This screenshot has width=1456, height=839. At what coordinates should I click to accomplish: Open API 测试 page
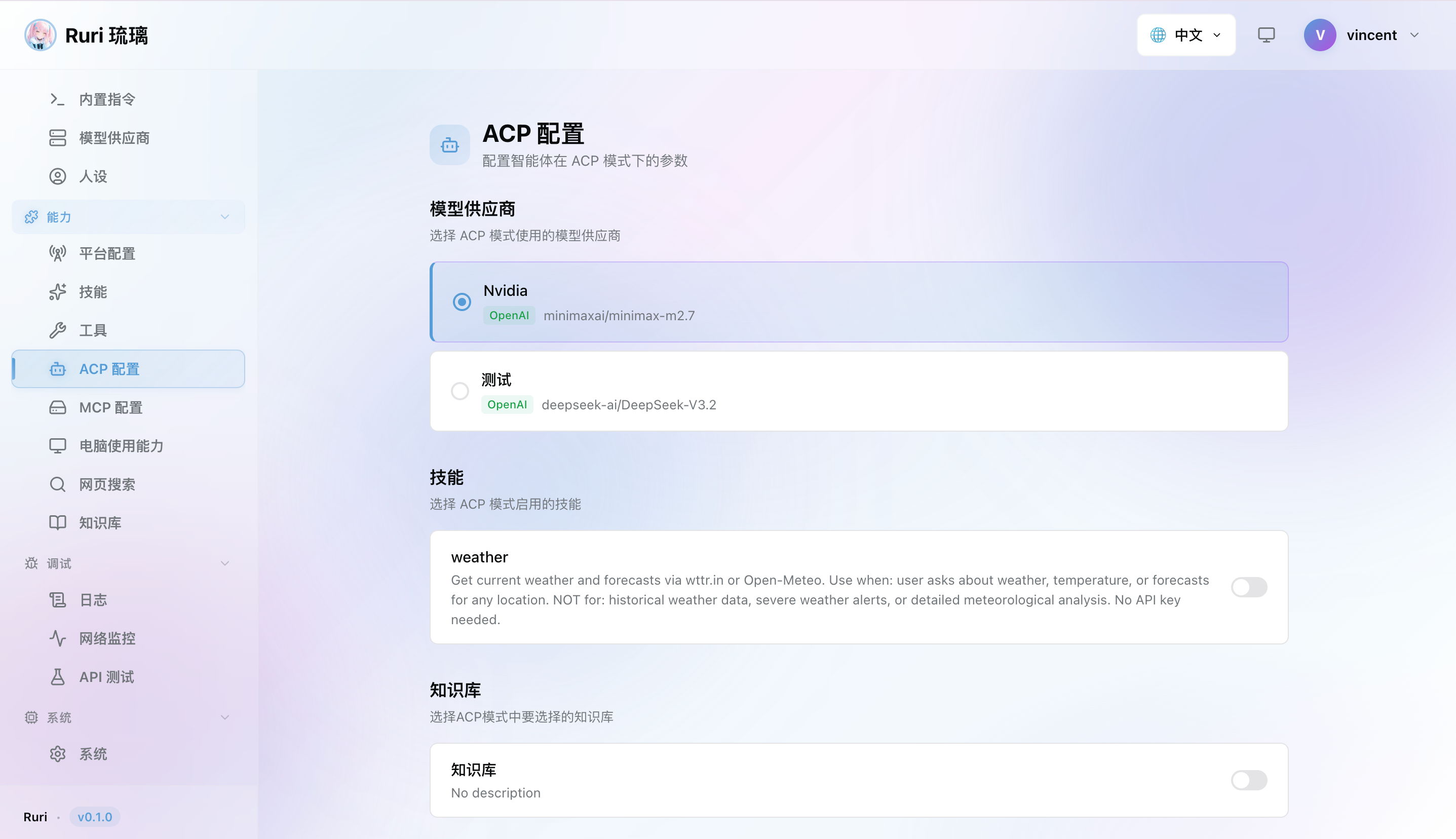128,676
